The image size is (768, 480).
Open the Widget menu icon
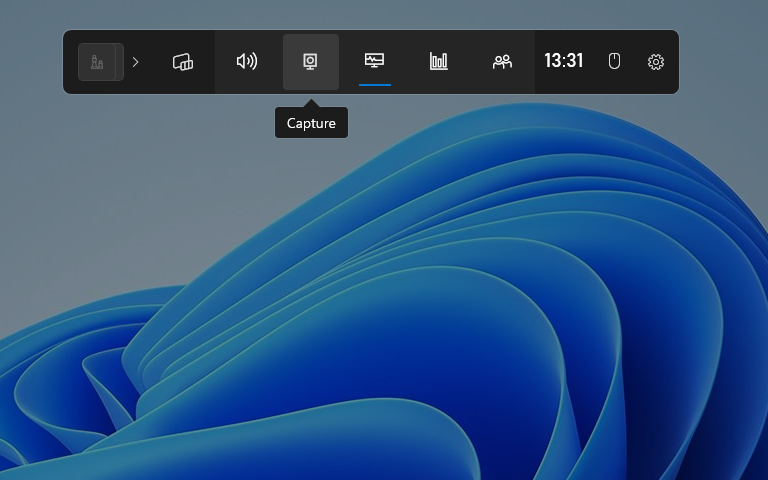click(x=183, y=62)
